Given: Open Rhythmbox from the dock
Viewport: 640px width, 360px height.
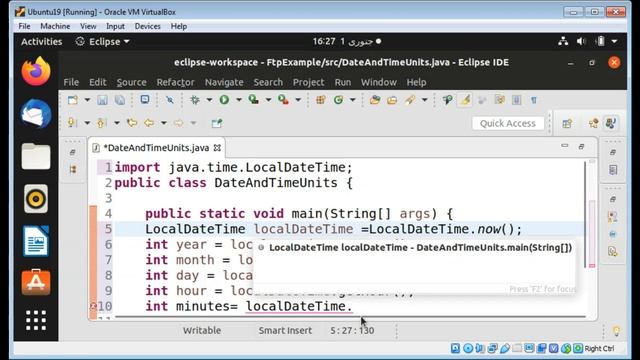Looking at the screenshot, I should point(36,199).
